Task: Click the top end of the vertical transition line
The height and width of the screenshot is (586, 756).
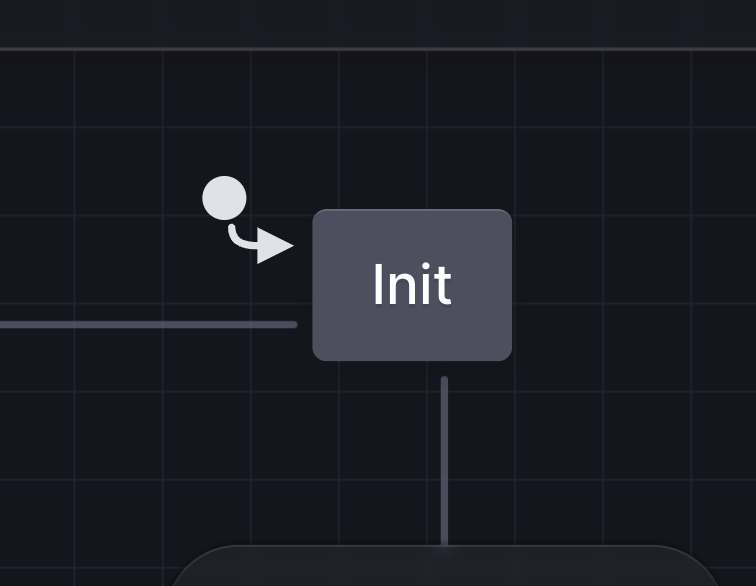Action: click(444, 381)
